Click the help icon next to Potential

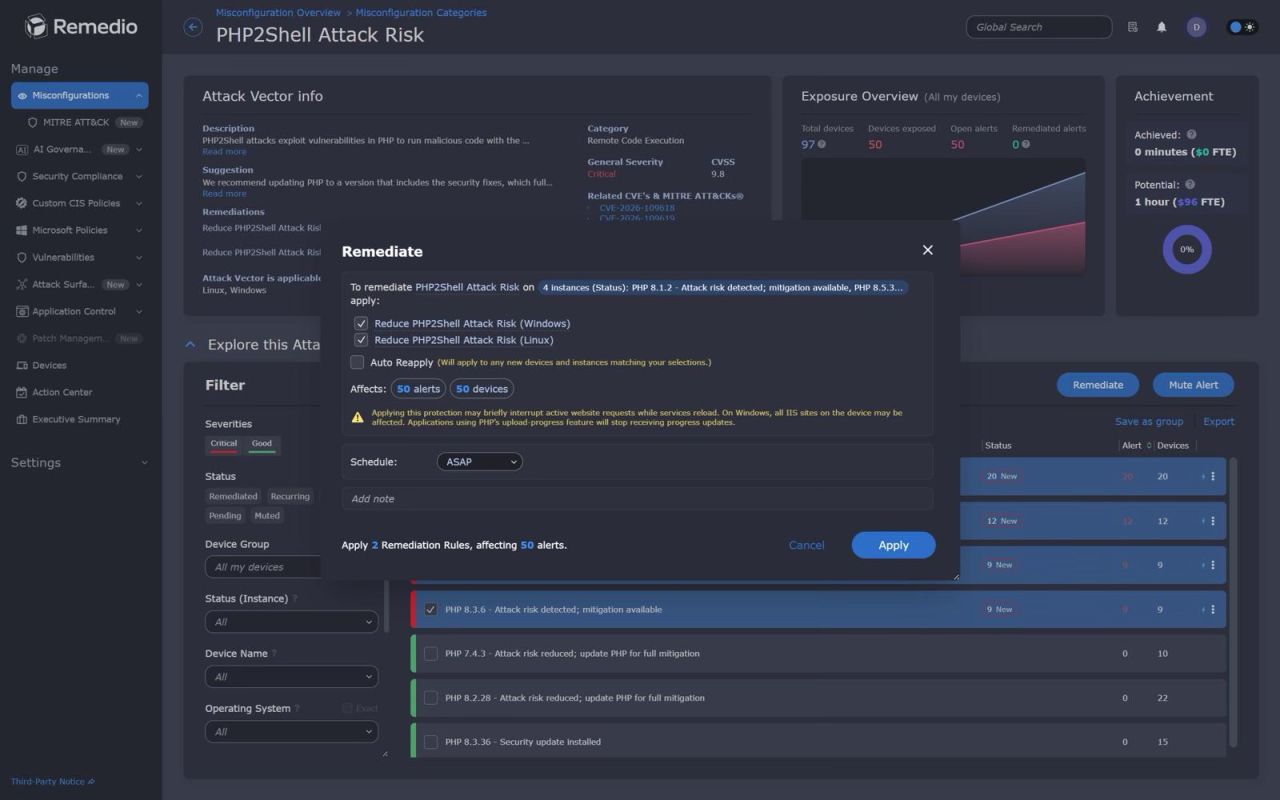click(x=1190, y=185)
